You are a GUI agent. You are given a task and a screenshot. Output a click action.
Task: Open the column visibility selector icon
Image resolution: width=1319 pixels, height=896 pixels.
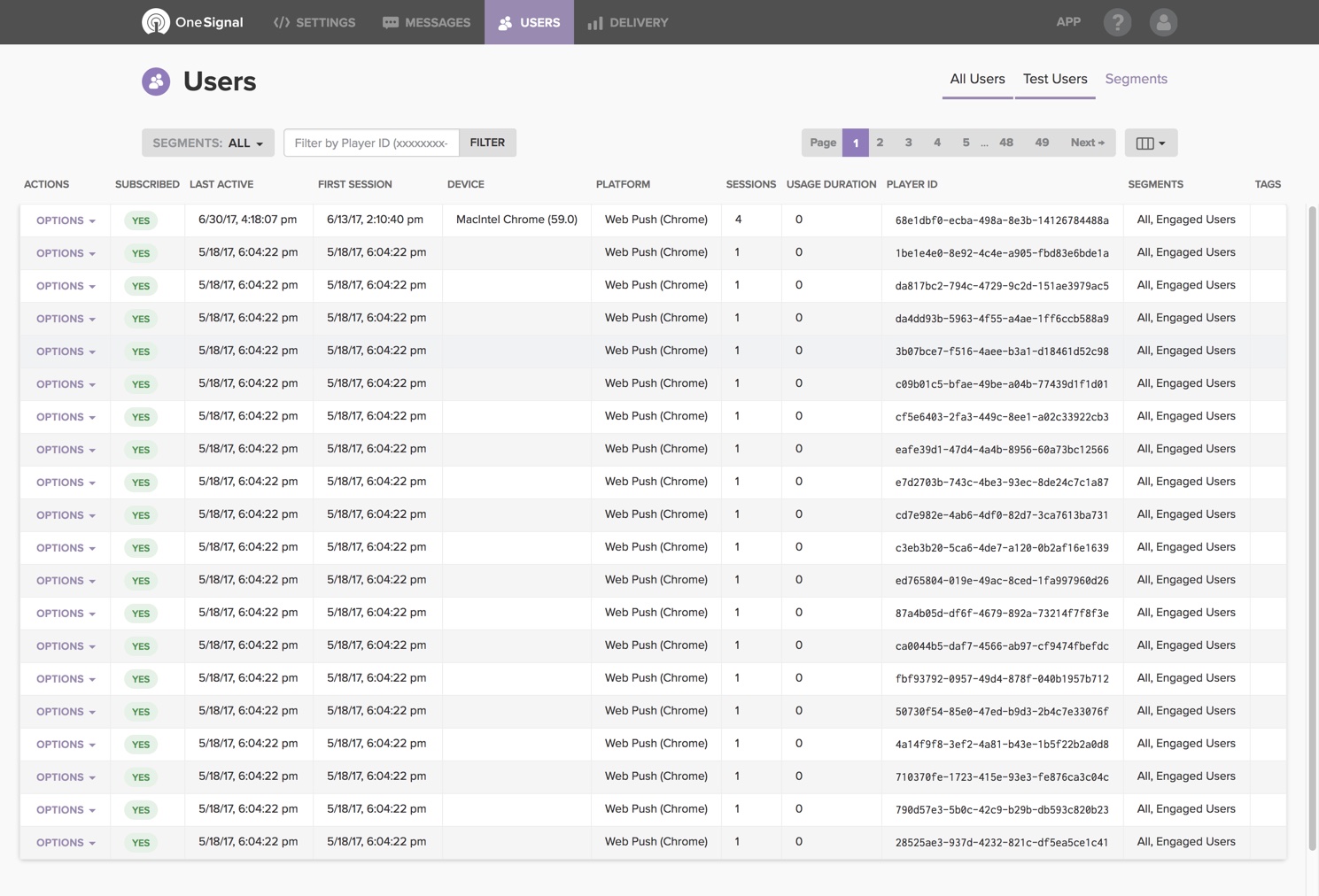click(1151, 143)
